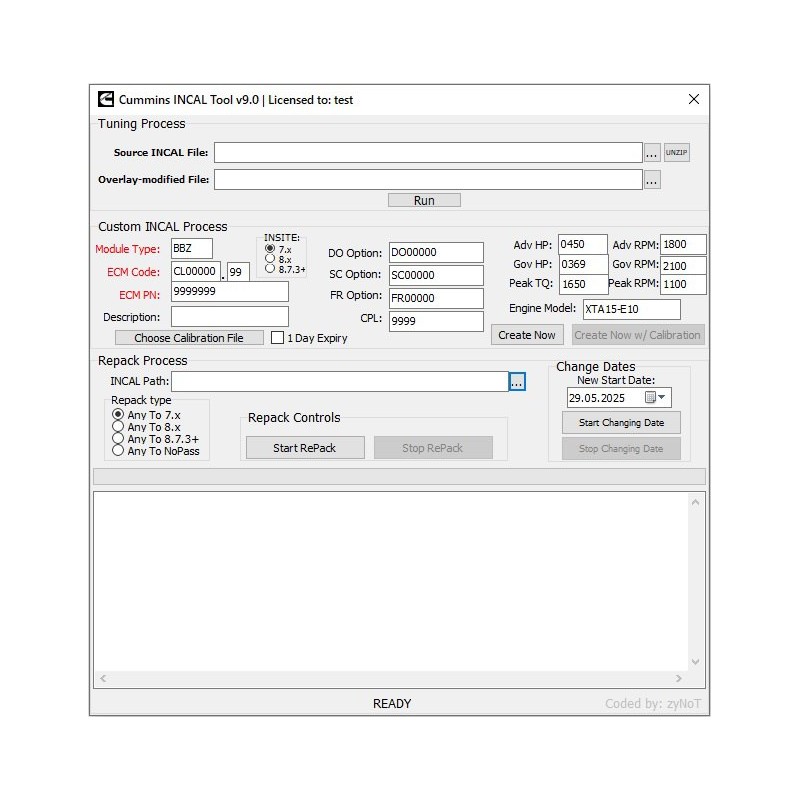
Task: Click the Stop Changing Date button
Action: pos(621,448)
